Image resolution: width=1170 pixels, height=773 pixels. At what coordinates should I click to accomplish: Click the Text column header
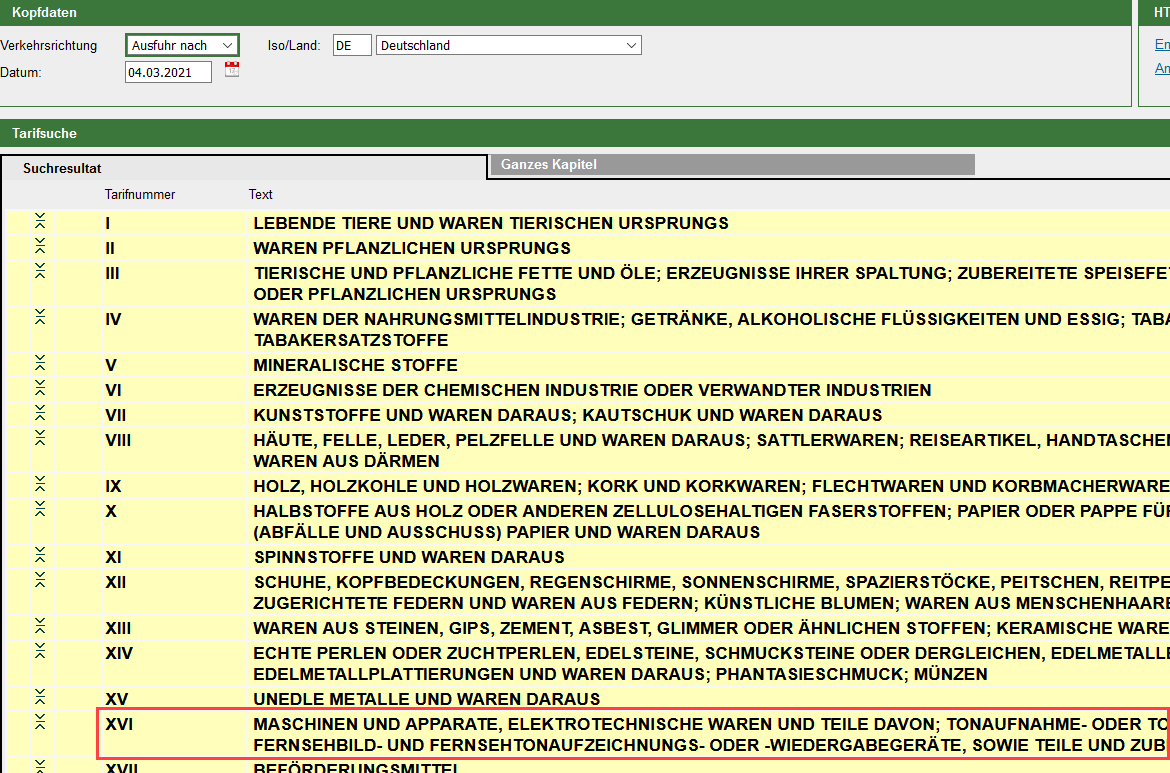(x=260, y=195)
